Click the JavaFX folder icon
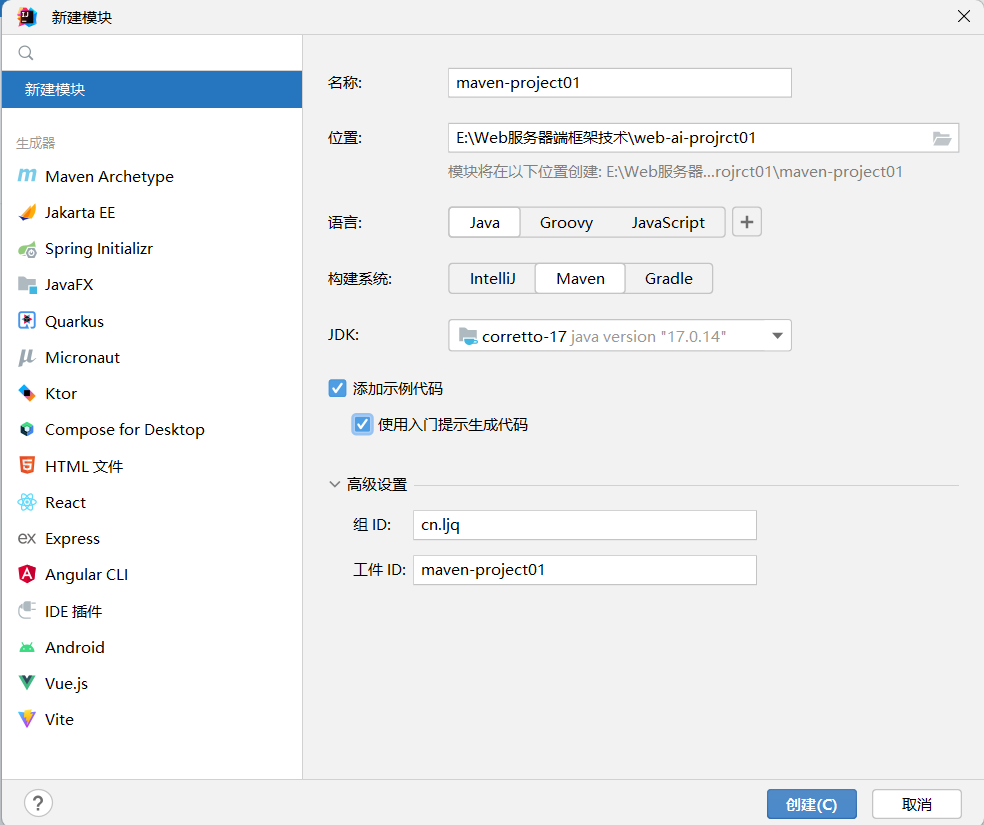984x825 pixels. coord(27,284)
